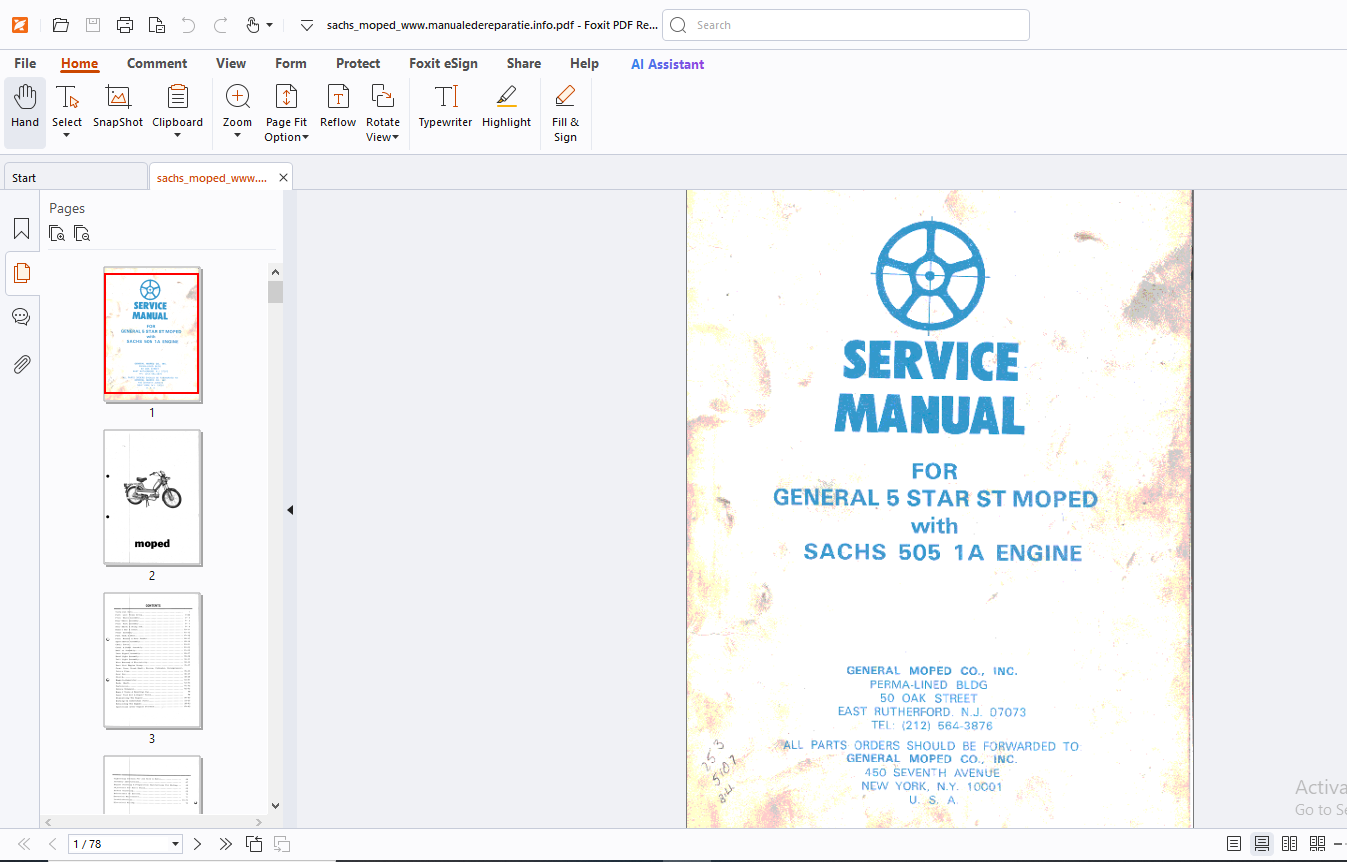The height and width of the screenshot is (862, 1347).
Task: Open the Foxit eSign tab
Action: tap(443, 63)
